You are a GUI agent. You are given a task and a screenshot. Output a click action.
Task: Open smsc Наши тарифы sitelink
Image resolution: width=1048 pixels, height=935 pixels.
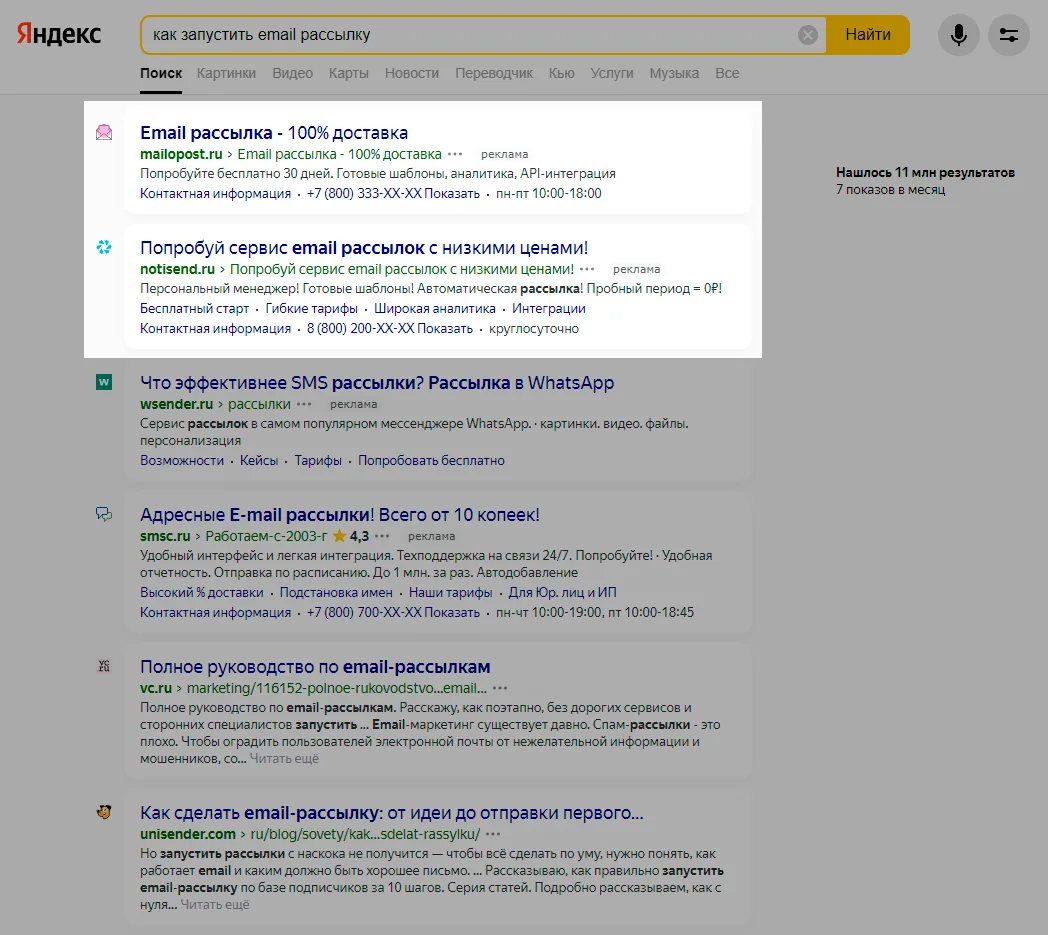(450, 593)
